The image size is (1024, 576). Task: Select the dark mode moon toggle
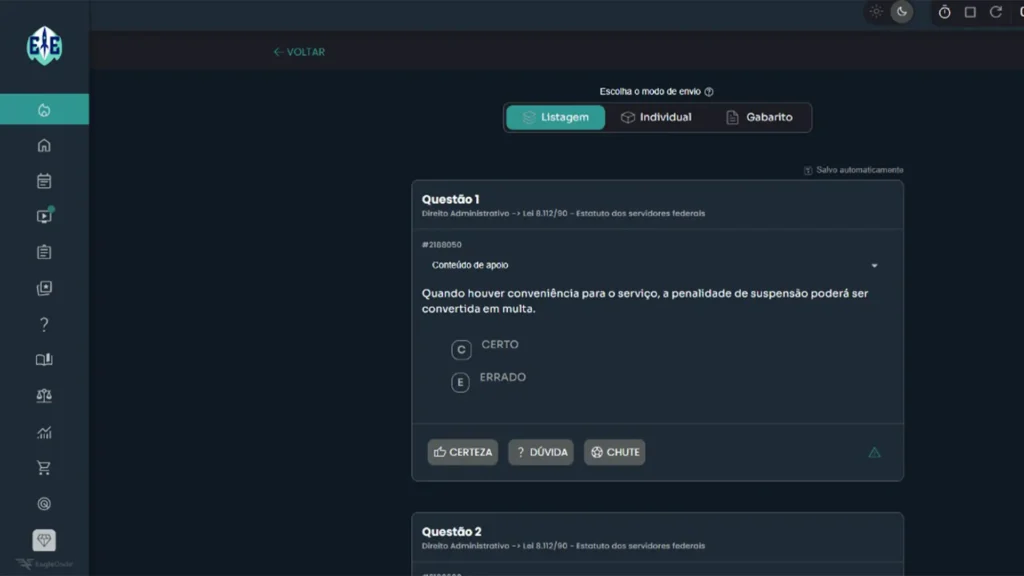coord(901,12)
